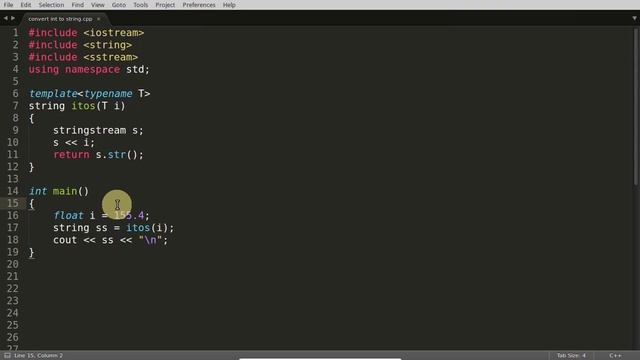Click the vertical scrollbar thumb
Screen dimensions: 640x360
636,106
